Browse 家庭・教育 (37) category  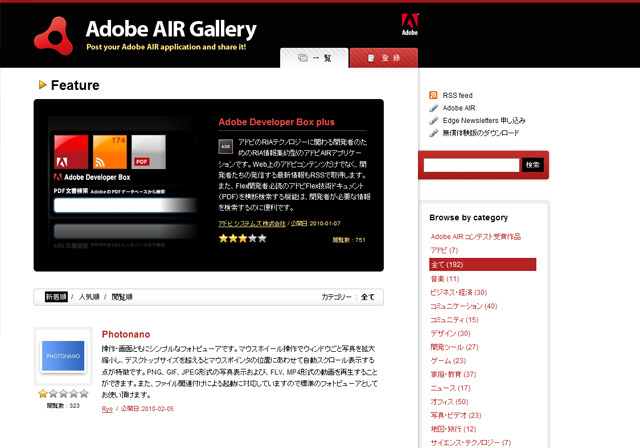pos(453,374)
